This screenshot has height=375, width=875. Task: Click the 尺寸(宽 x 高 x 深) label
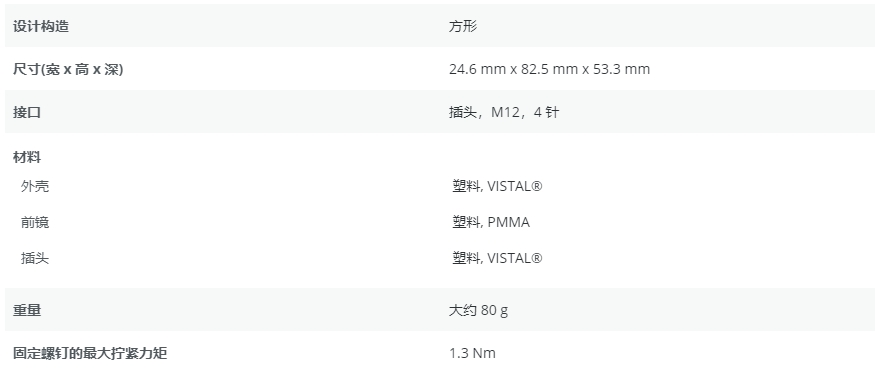(x=68, y=70)
